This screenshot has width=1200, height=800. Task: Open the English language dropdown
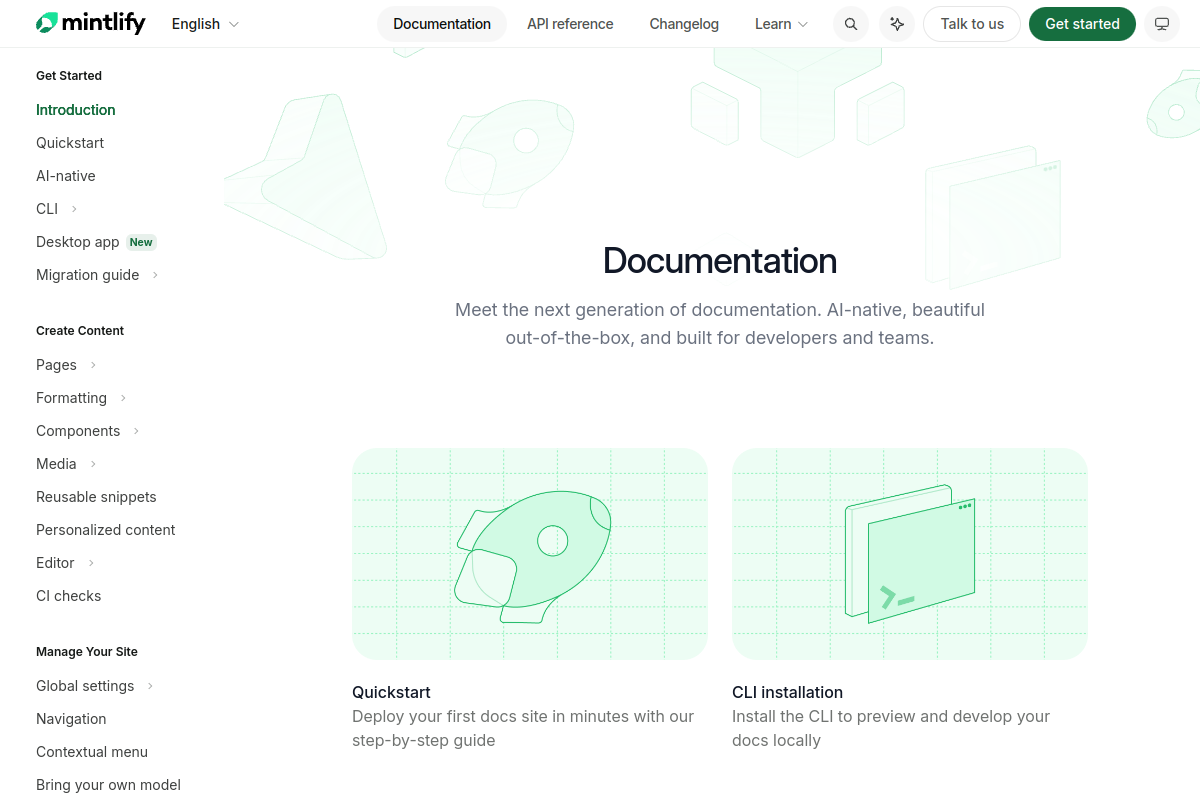point(205,24)
